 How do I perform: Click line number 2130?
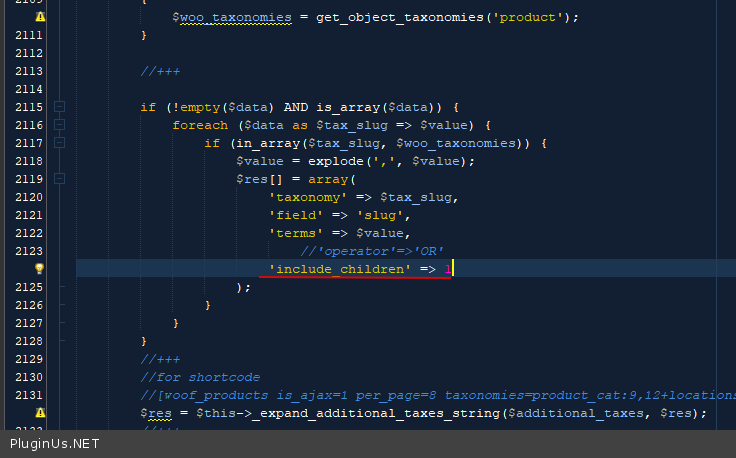[29, 377]
